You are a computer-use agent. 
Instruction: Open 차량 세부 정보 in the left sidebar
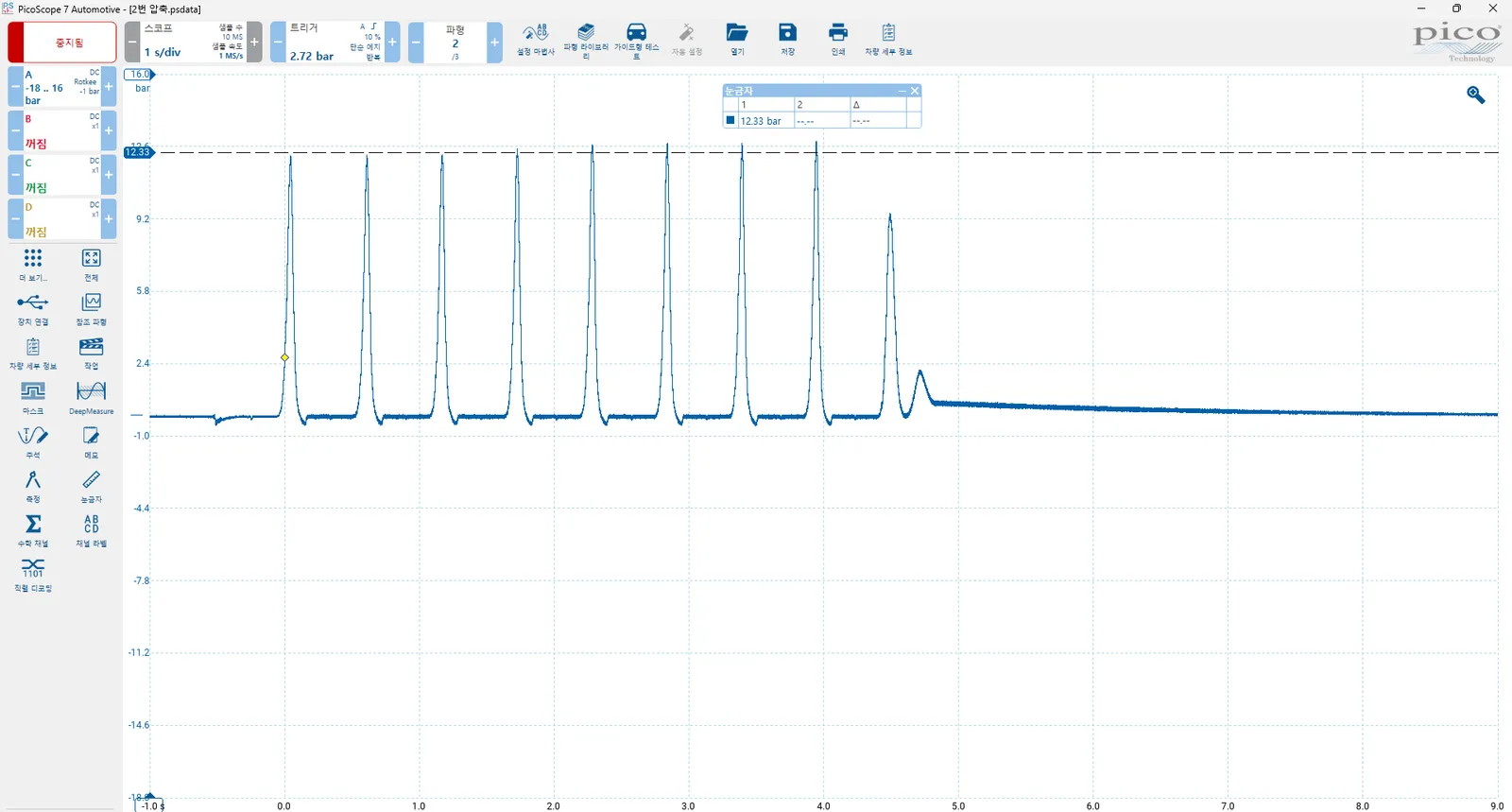pyautogui.click(x=33, y=354)
